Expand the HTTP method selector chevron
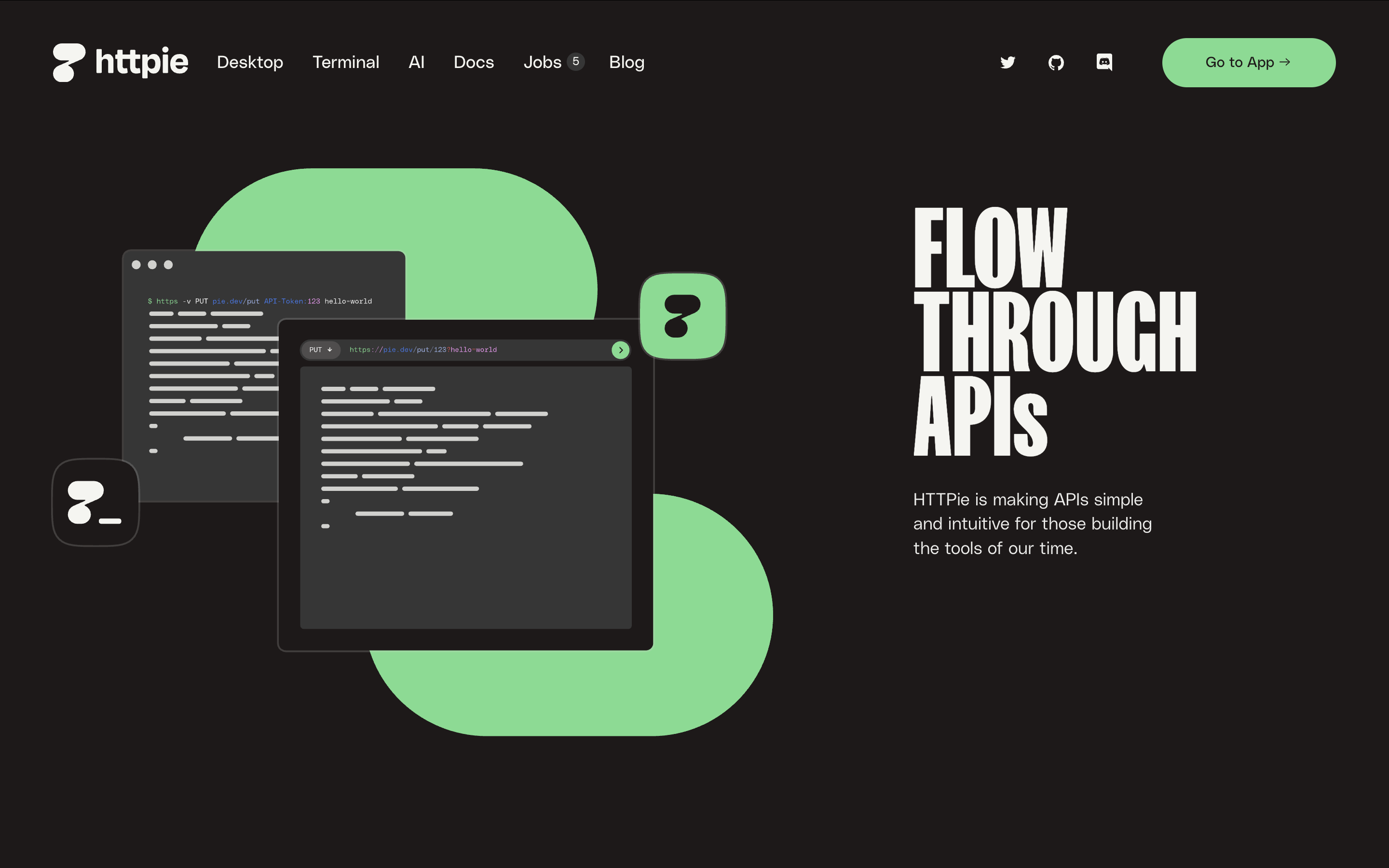Image resolution: width=1389 pixels, height=868 pixels. pos(330,350)
